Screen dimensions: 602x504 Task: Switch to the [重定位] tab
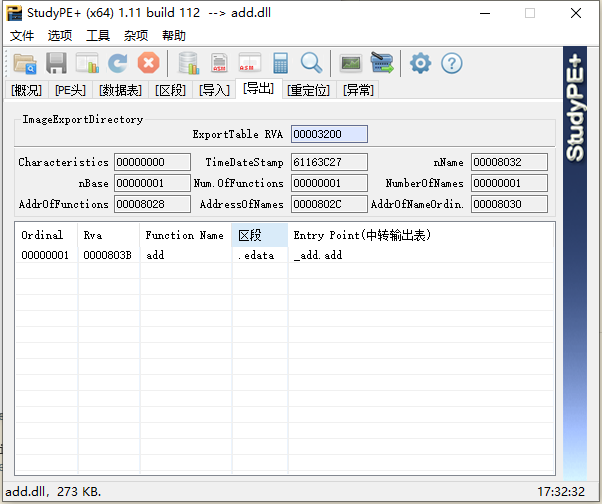(x=309, y=90)
